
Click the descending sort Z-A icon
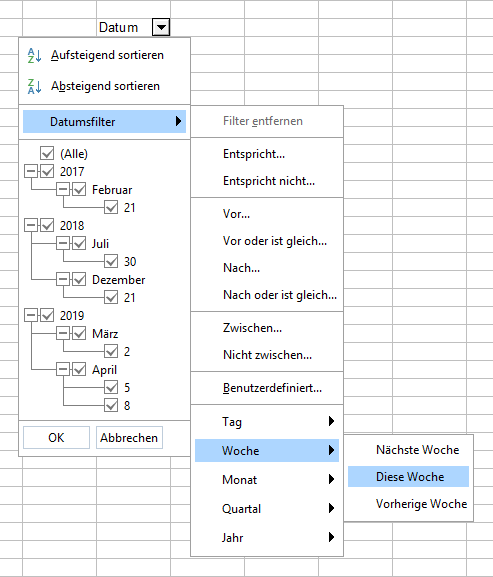pyautogui.click(x=35, y=86)
